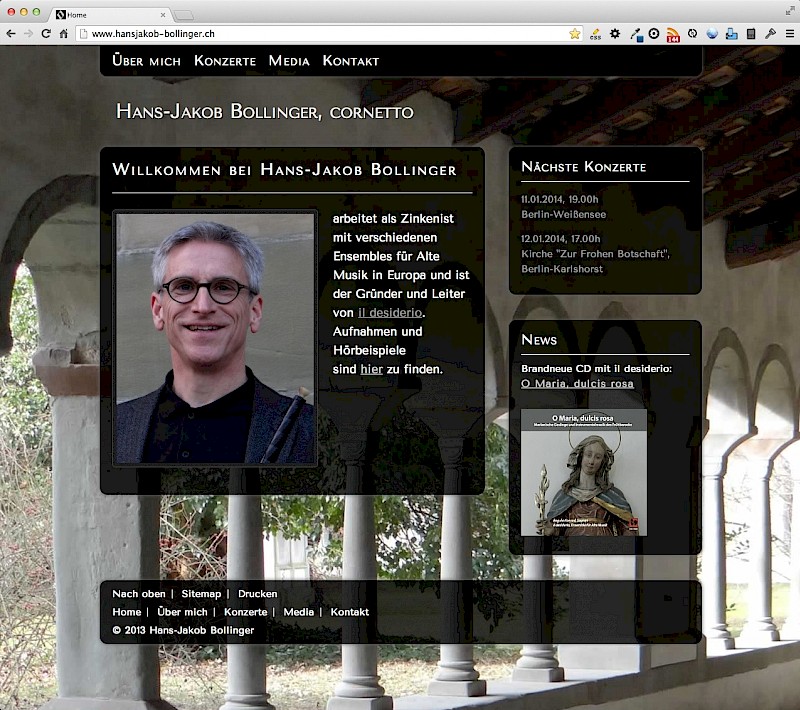Go to the Media navigation item
Image resolution: width=800 pixels, height=710 pixels.
tap(289, 61)
